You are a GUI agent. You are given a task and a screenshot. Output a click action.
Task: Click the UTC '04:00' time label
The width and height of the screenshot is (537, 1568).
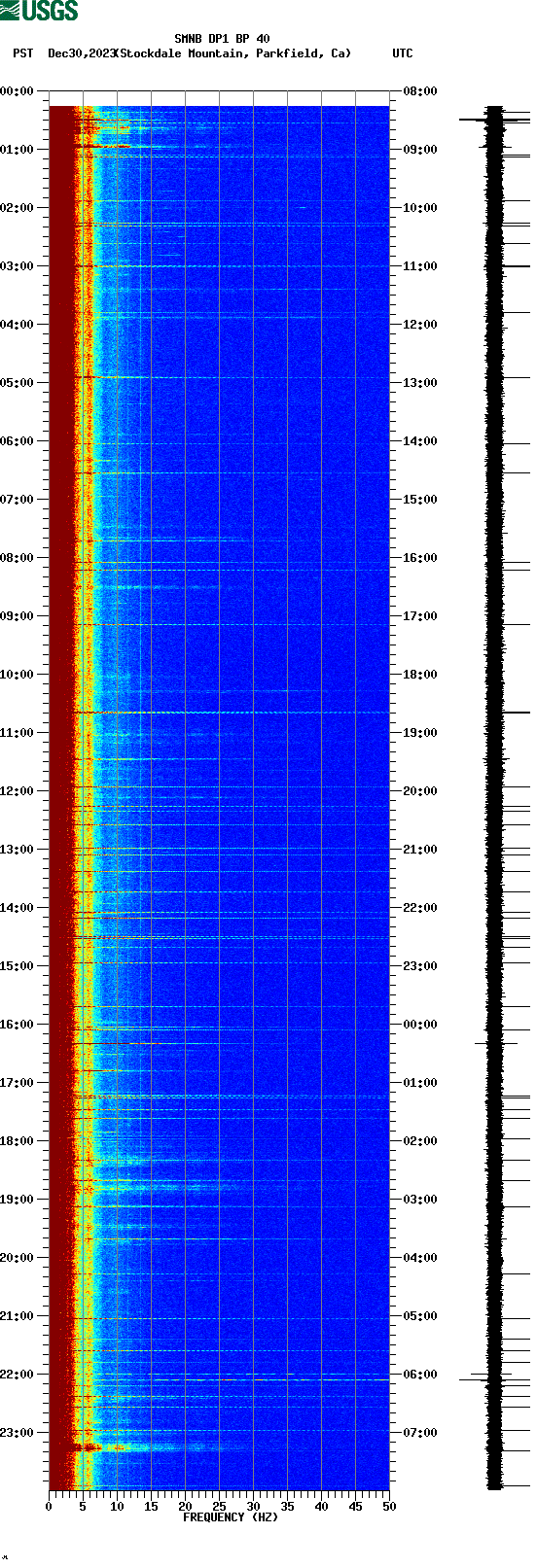[420, 1258]
